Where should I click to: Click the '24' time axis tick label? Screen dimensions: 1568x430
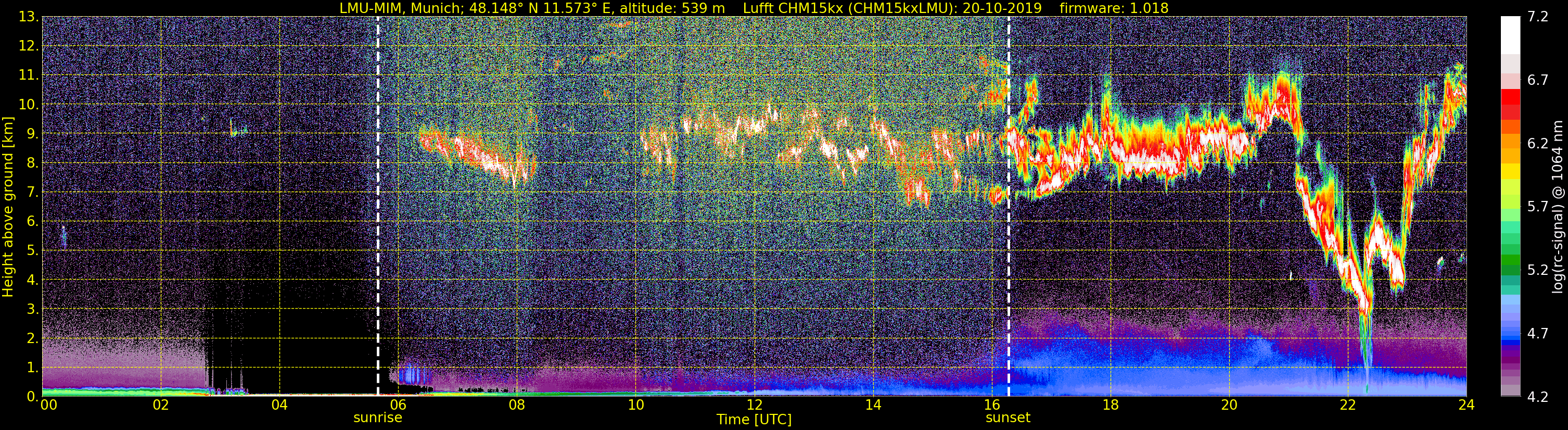1467,406
